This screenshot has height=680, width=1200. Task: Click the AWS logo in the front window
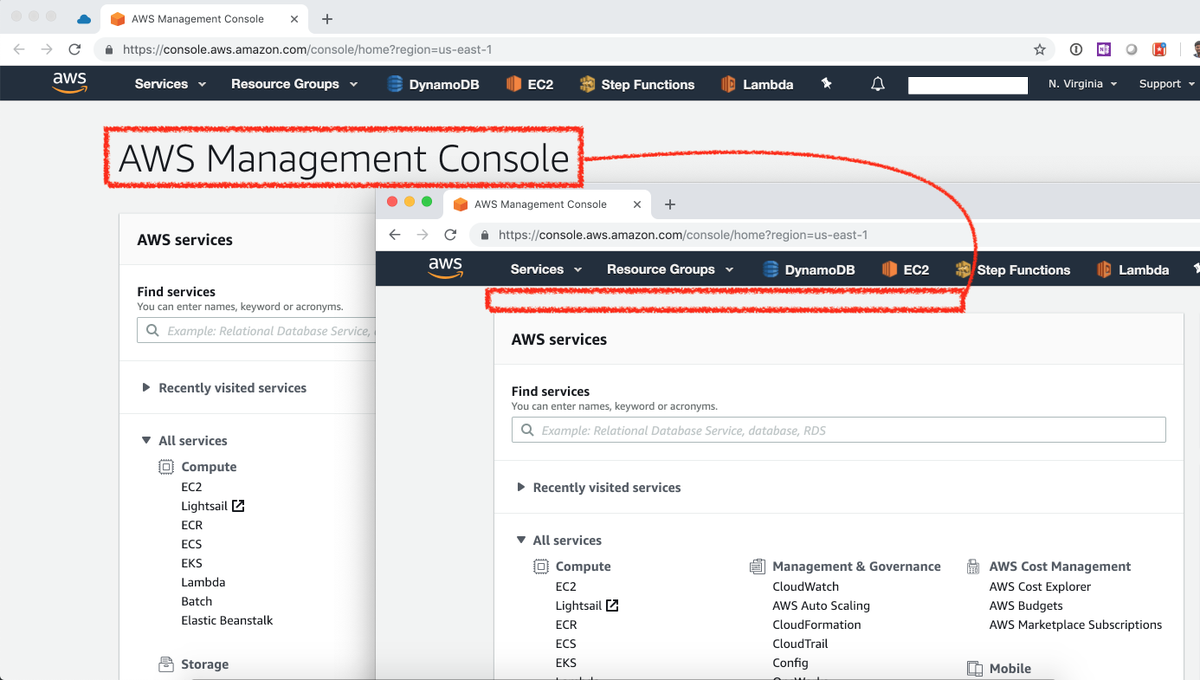445,269
